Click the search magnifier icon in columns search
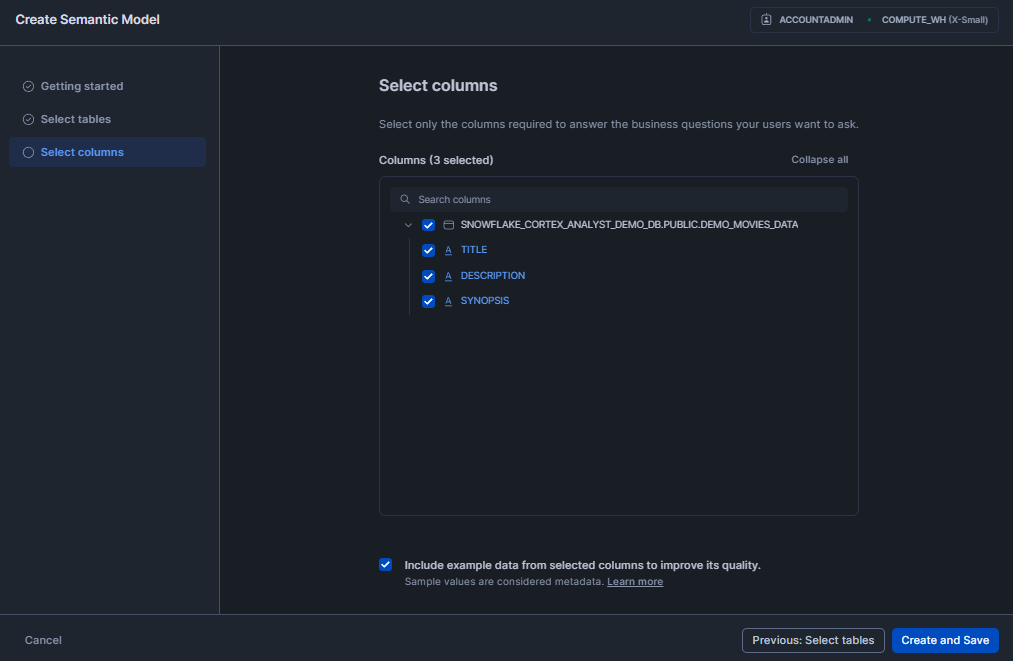Screen dimensions: 1013x661 [x=404, y=199]
